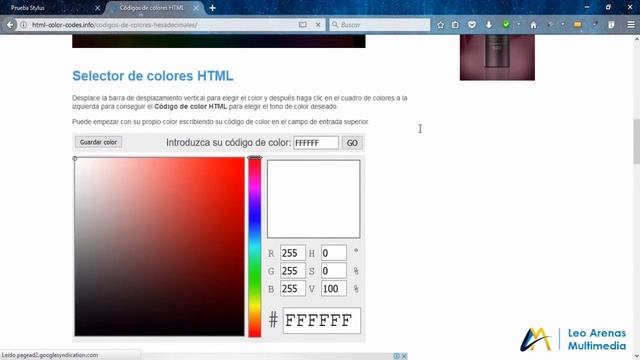
Task: Click the URL address bar
Action: [x=163, y=25]
